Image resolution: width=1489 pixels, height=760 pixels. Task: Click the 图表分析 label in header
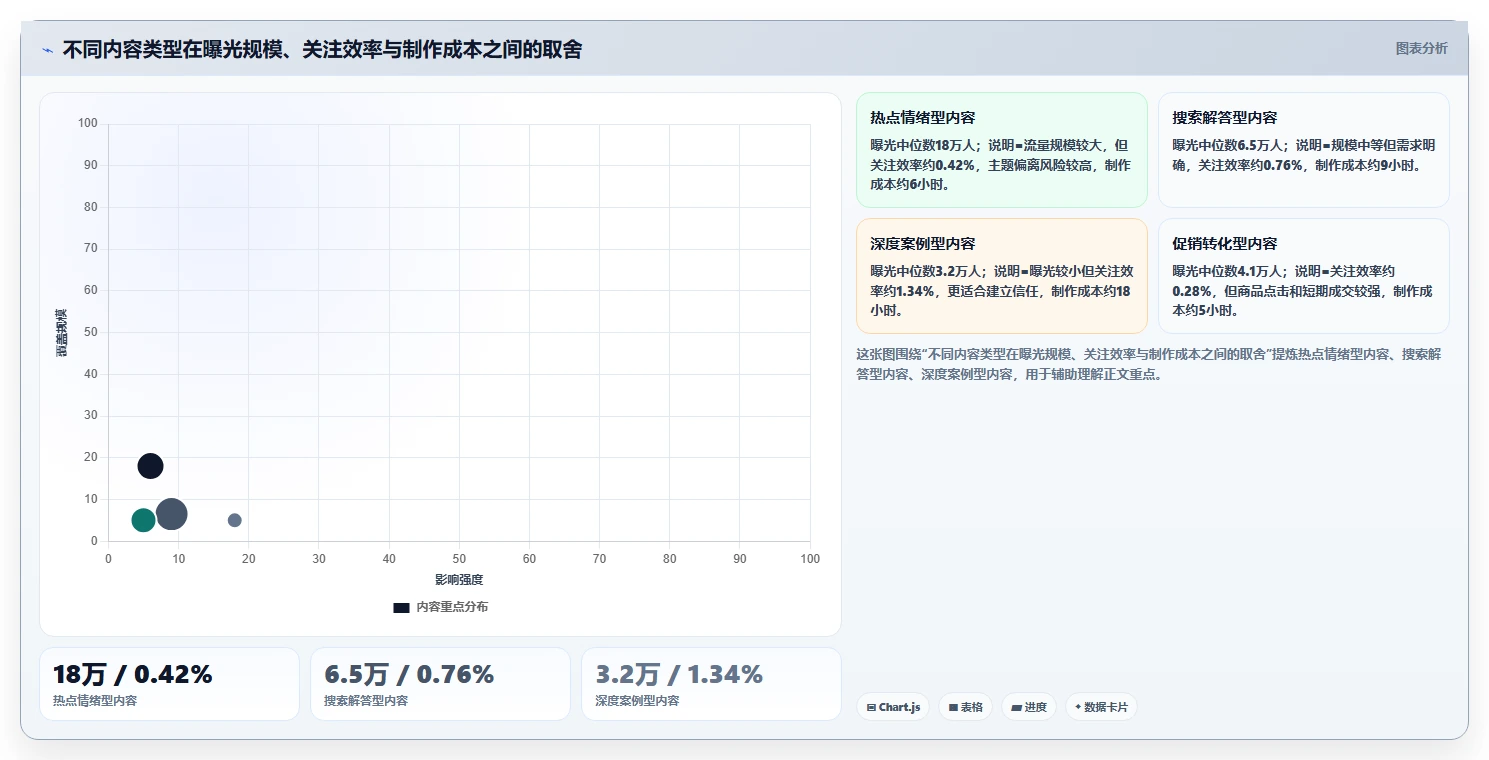coord(1421,48)
